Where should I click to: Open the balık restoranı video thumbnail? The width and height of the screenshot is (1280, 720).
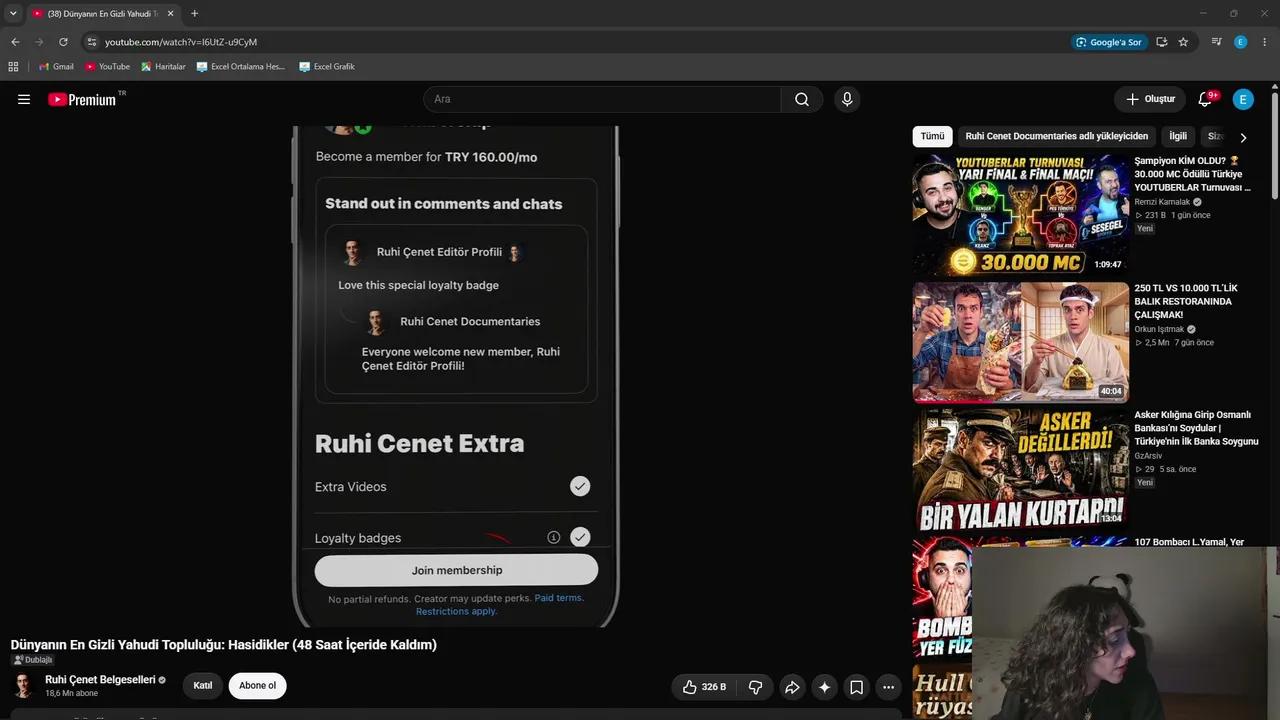click(1020, 342)
